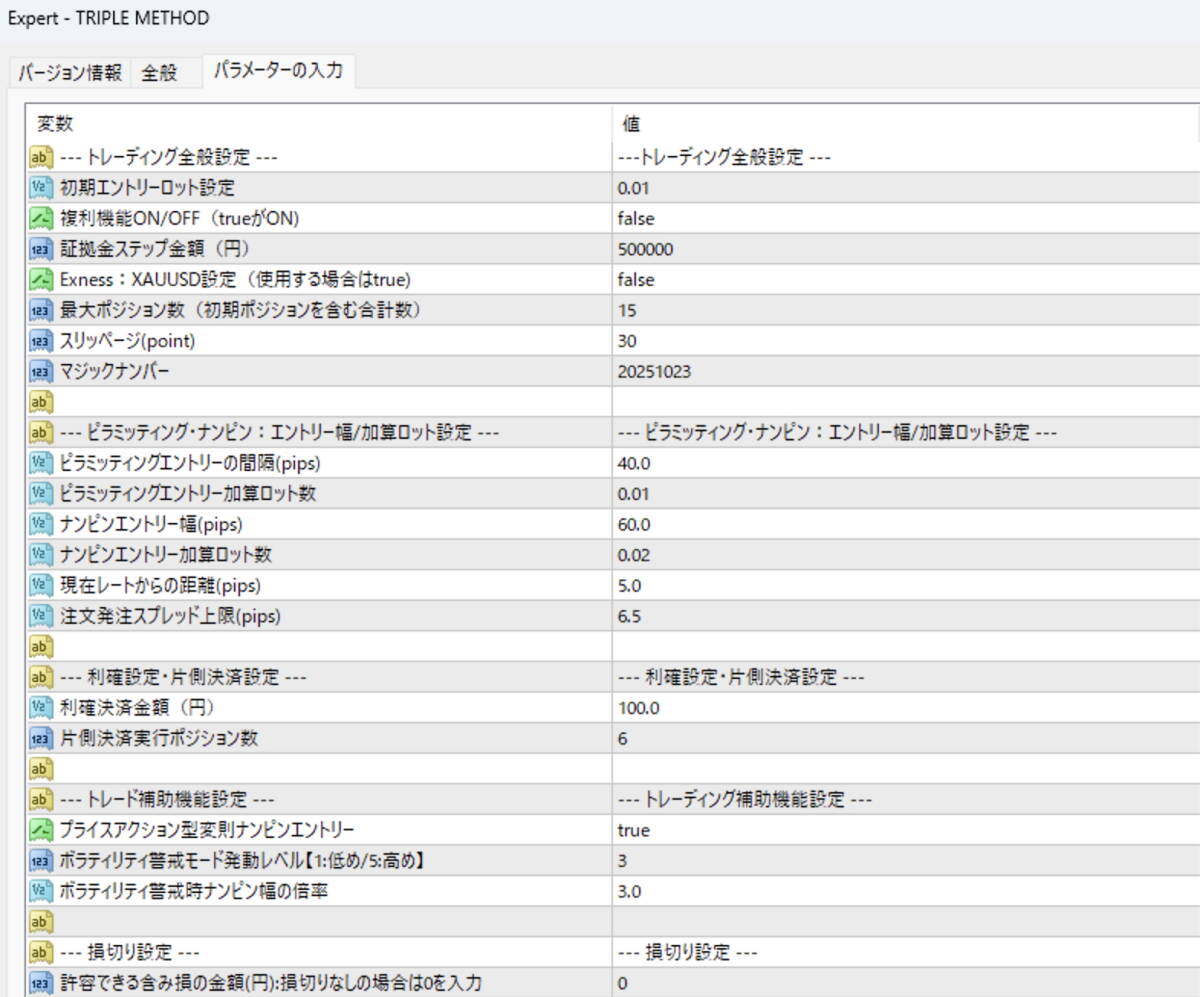Click the 123 integer icon beside 証拠金ステップ金額
This screenshot has width=1200, height=997.
coord(40,249)
